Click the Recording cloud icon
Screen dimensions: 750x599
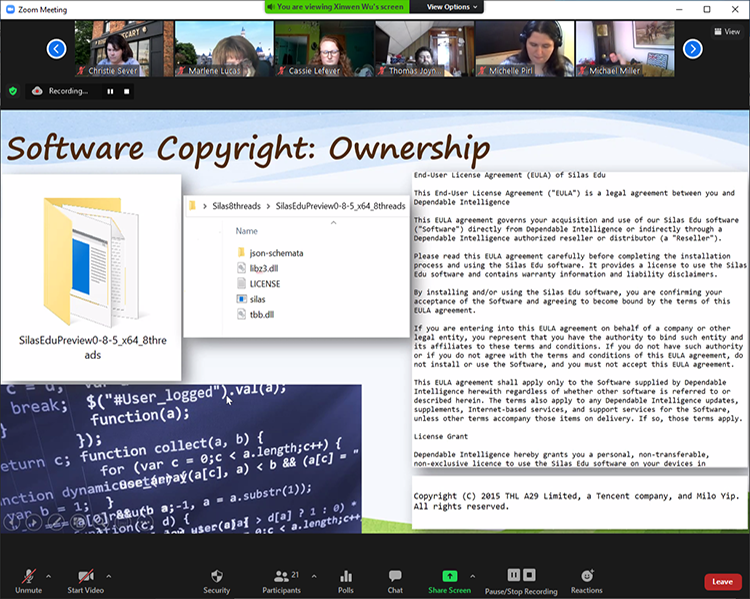click(x=37, y=91)
